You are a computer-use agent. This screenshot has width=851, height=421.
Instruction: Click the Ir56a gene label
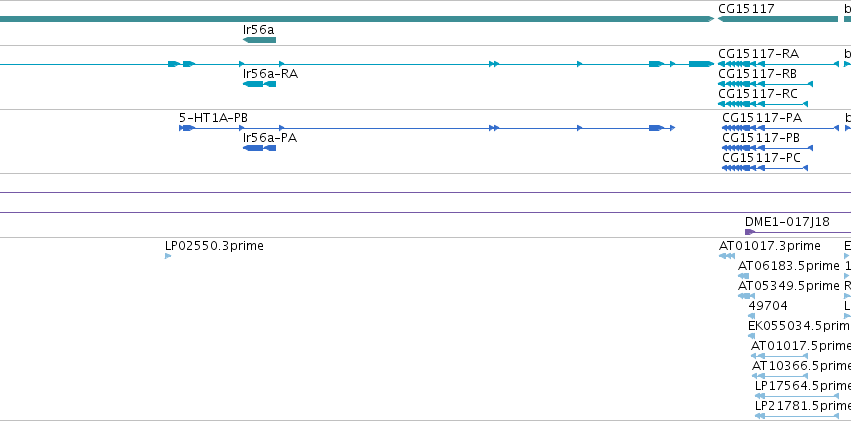coord(258,29)
